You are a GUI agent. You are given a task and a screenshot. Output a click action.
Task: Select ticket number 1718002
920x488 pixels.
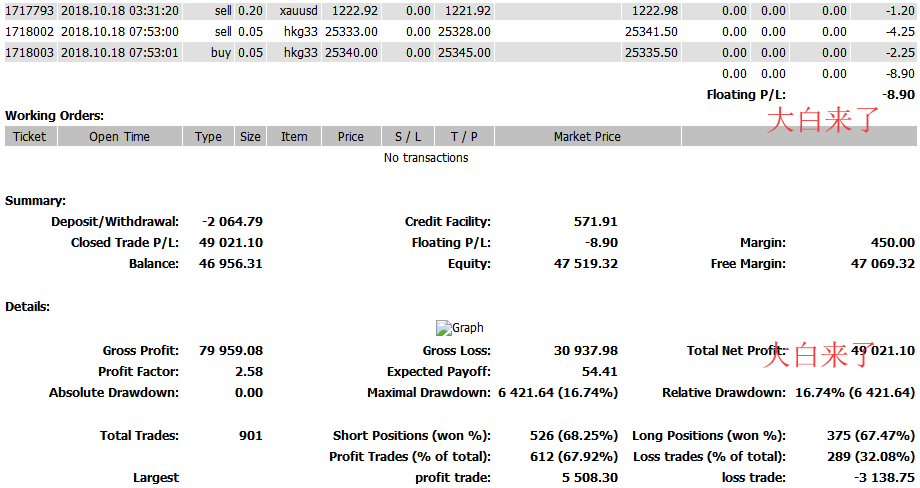point(30,32)
